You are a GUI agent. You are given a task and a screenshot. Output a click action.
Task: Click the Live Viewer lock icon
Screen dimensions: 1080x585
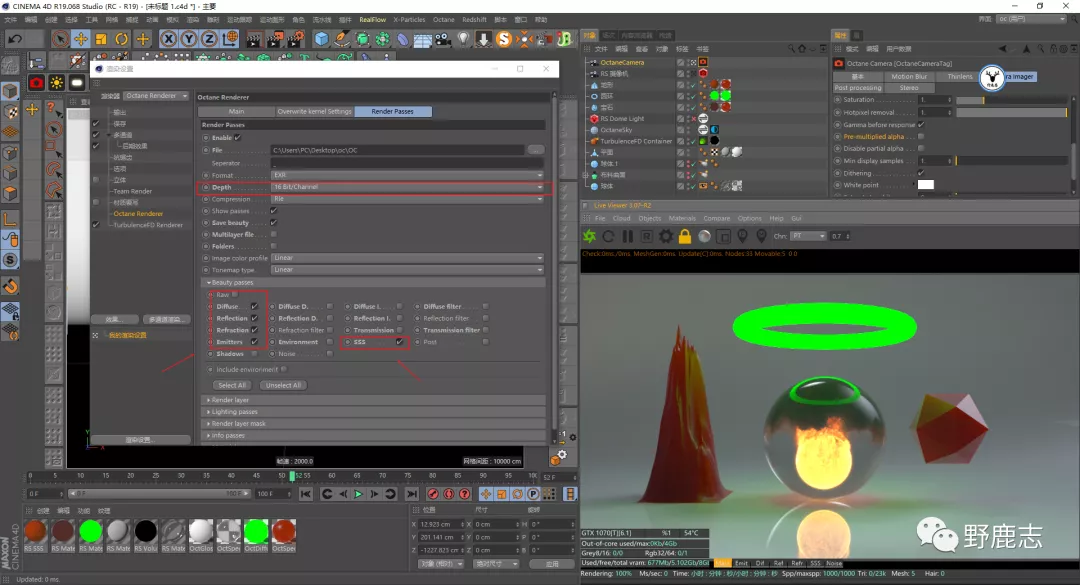click(x=685, y=236)
